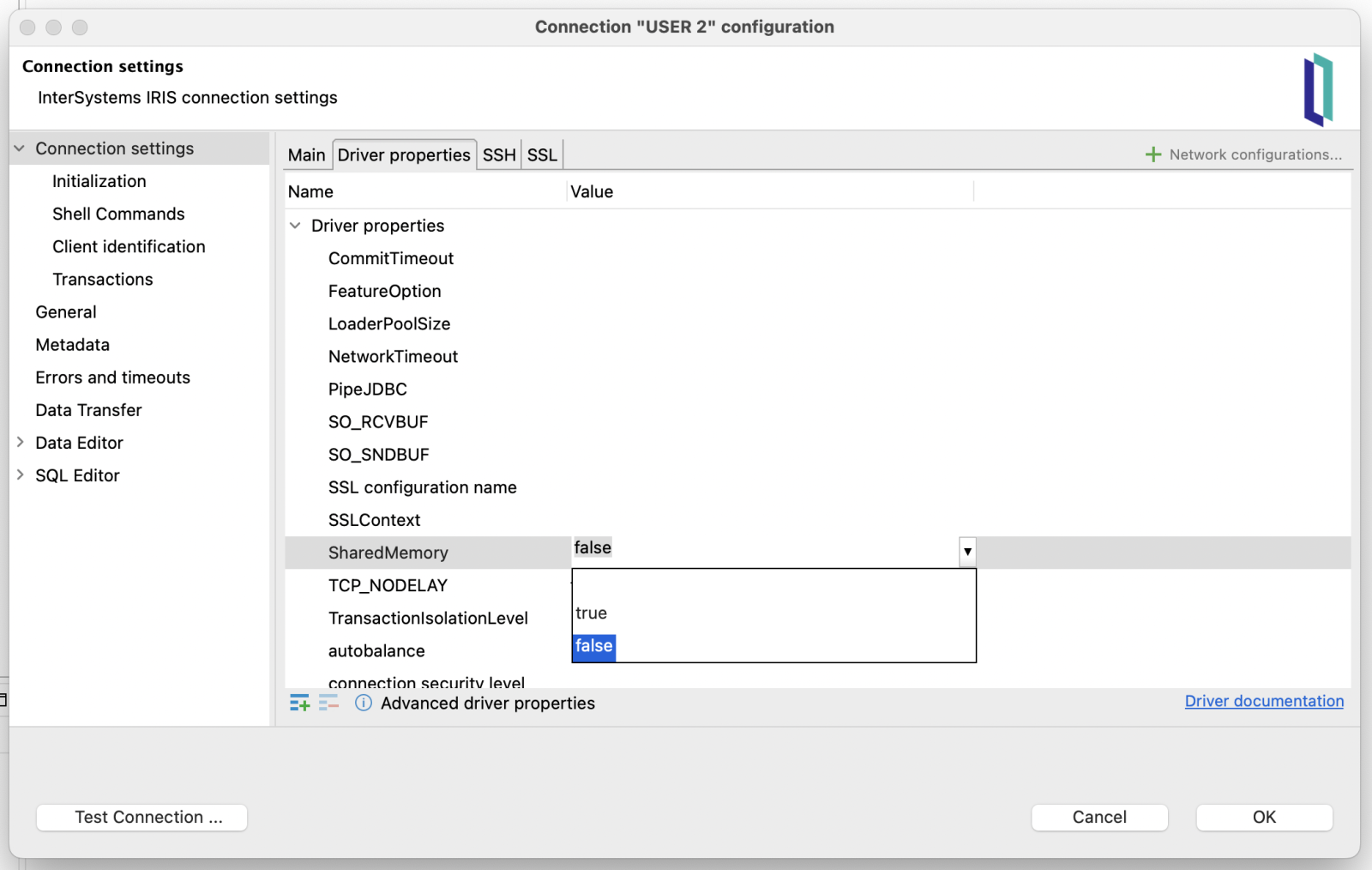
Task: Choose true in the dropdown list
Action: click(x=773, y=613)
